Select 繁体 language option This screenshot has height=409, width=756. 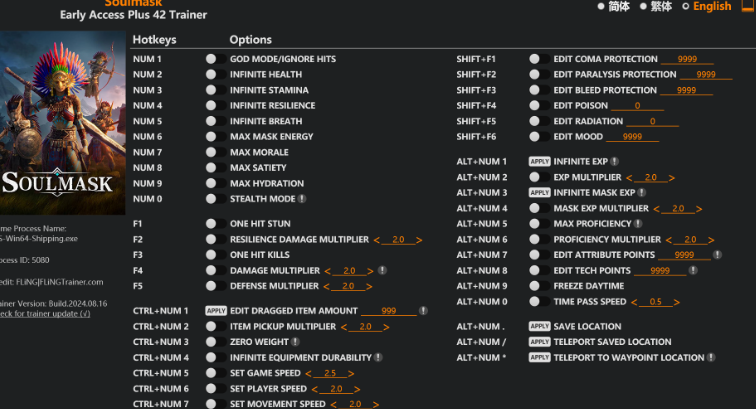[657, 6]
